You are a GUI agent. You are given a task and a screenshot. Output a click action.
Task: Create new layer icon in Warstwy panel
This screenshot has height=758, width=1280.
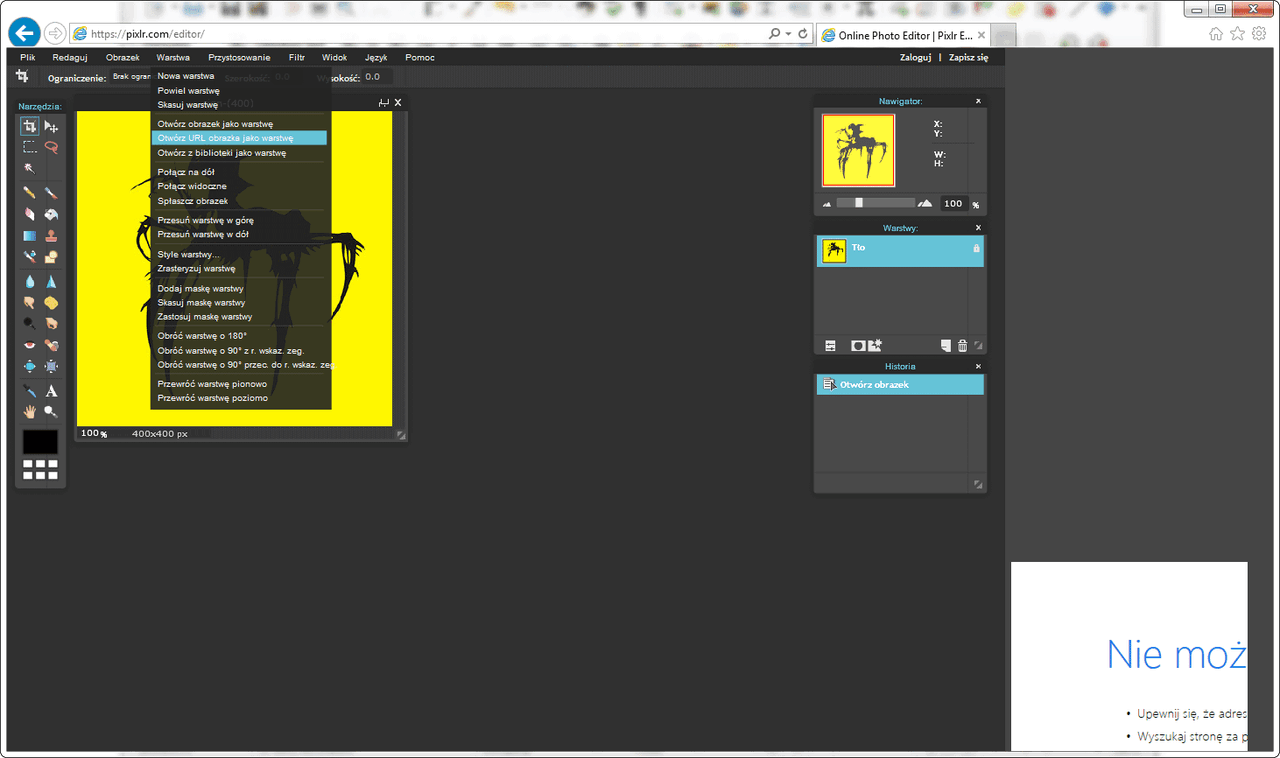pos(946,346)
